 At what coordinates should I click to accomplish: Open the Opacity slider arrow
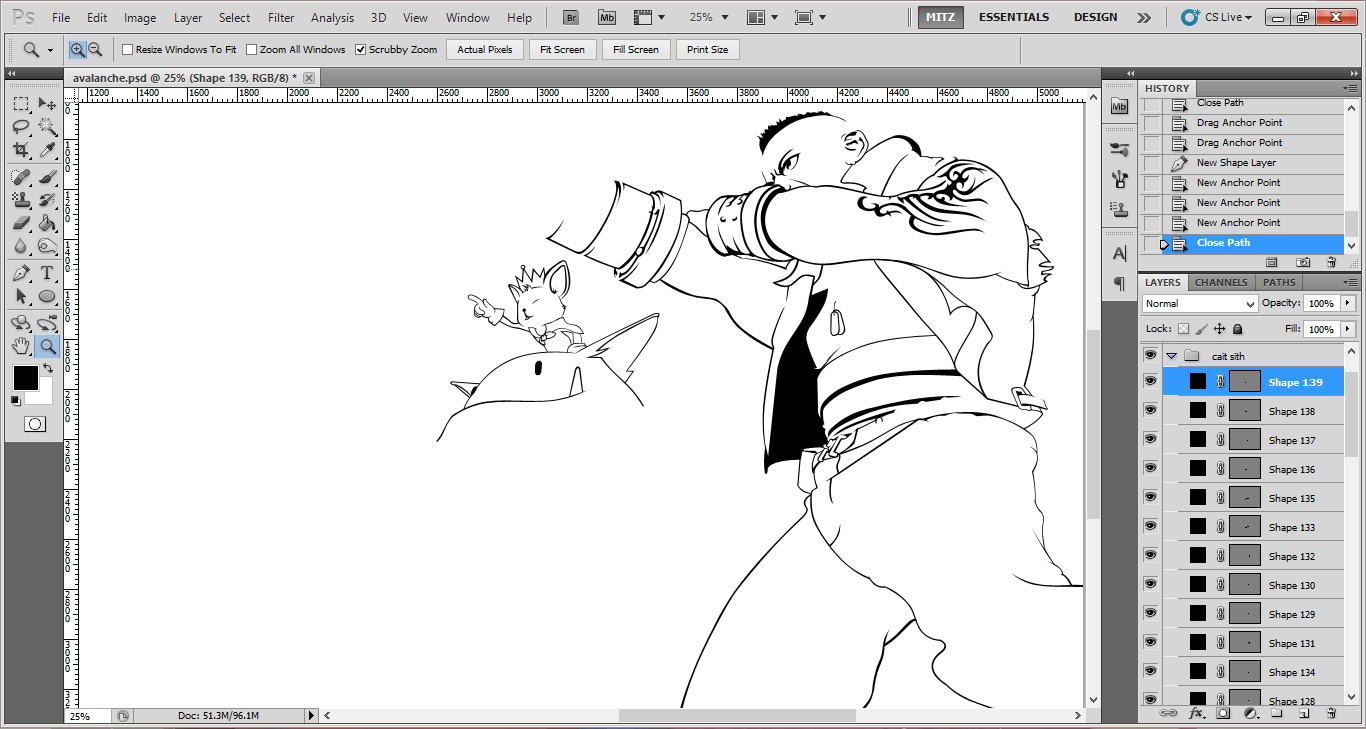click(x=1348, y=303)
